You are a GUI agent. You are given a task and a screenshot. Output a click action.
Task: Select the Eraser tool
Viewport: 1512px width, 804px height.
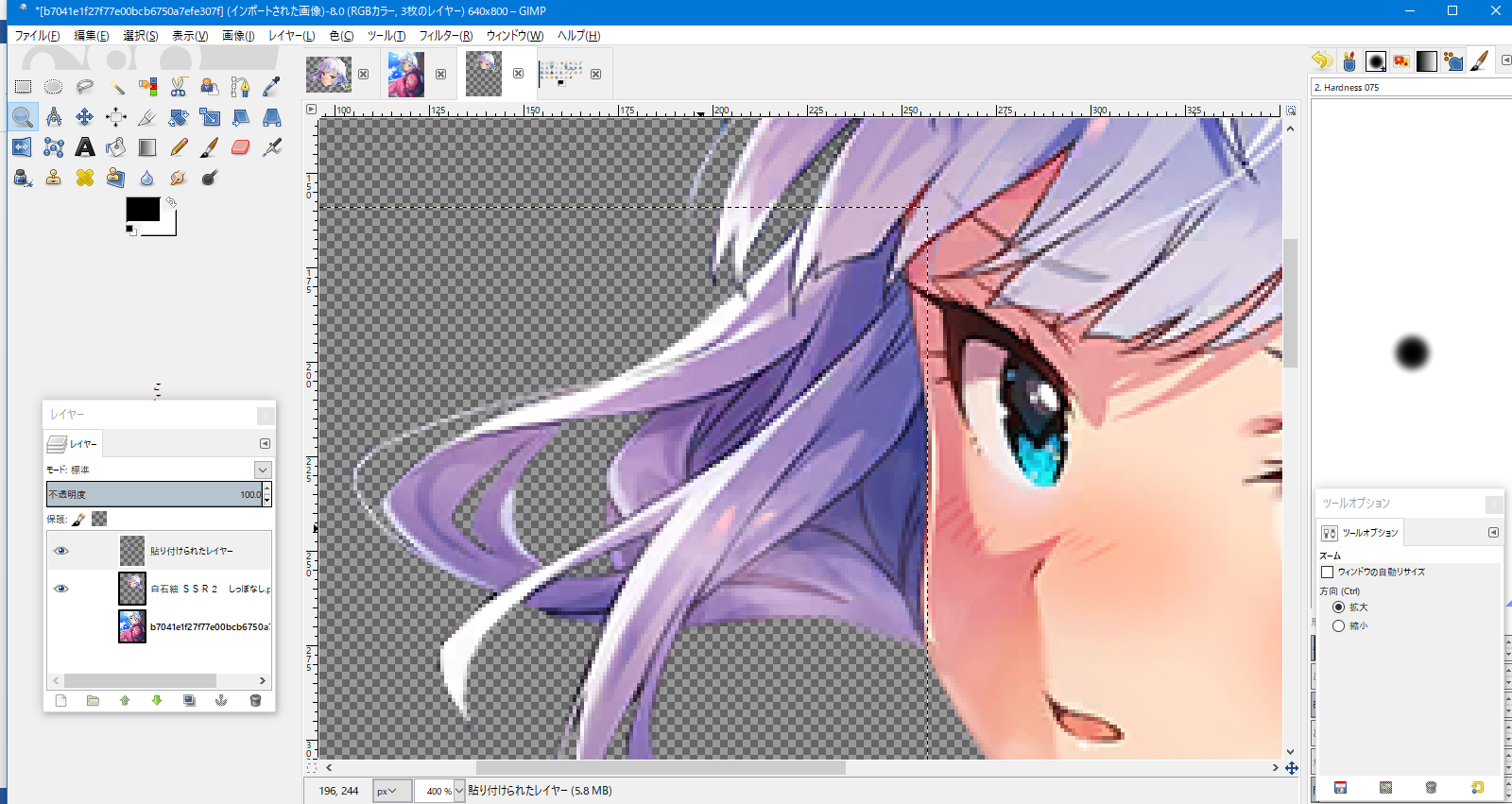[241, 147]
